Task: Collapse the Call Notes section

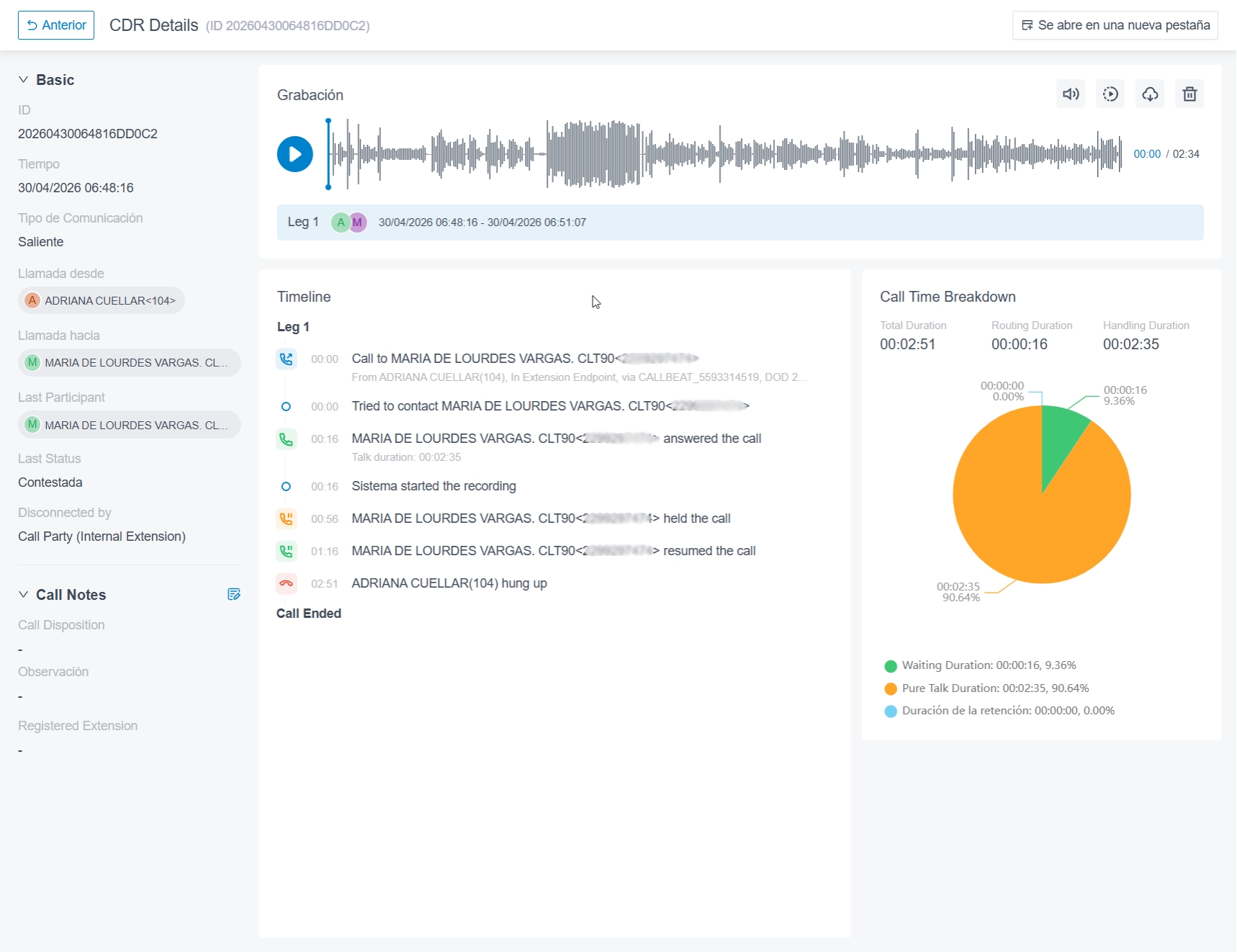Action: tap(24, 595)
